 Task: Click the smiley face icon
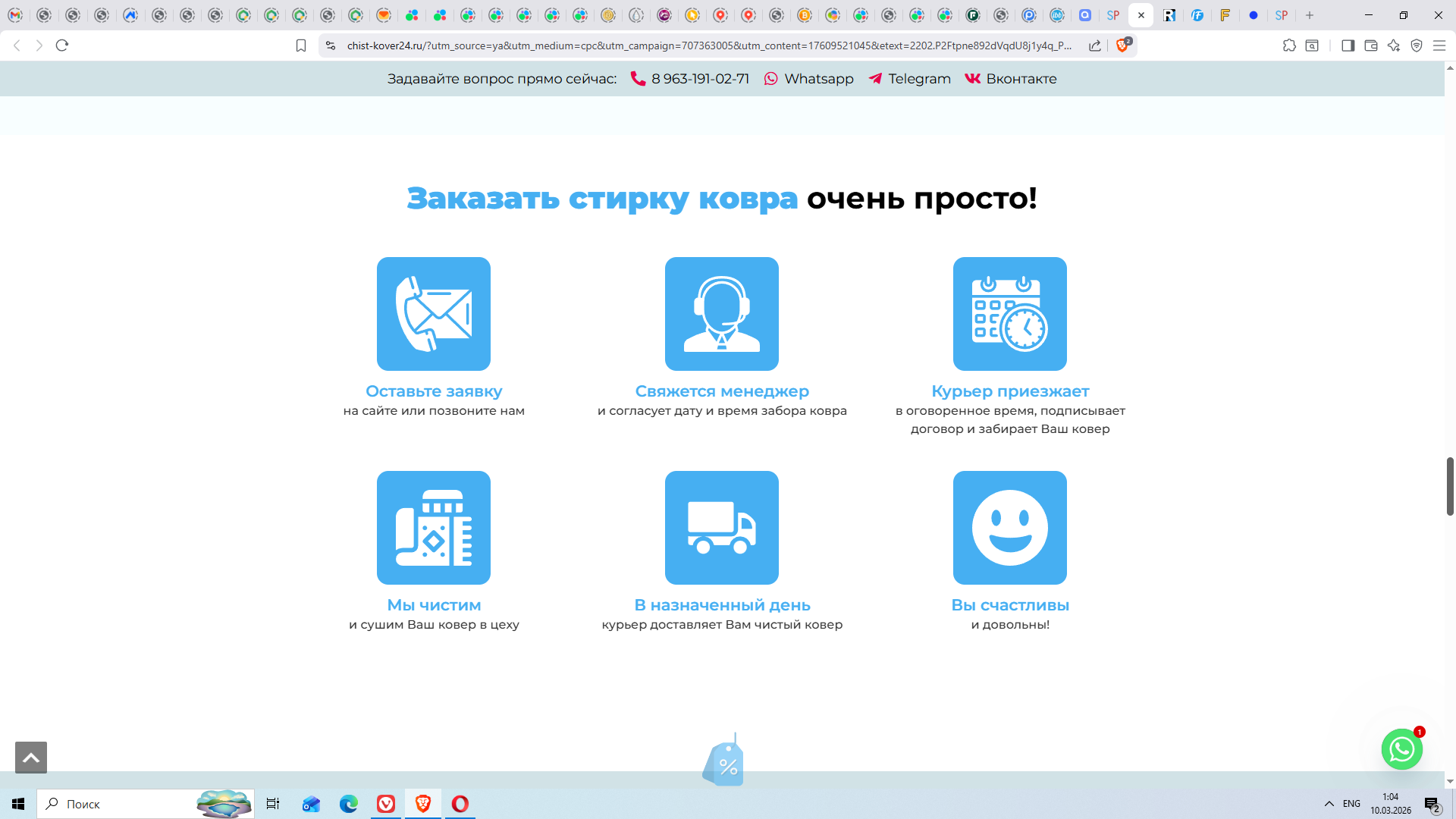(x=1010, y=528)
